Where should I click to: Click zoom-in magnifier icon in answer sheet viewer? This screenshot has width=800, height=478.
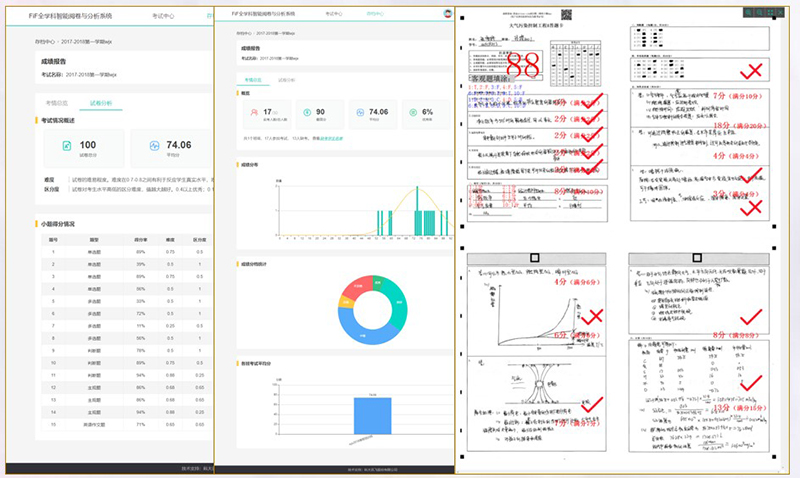(x=748, y=12)
